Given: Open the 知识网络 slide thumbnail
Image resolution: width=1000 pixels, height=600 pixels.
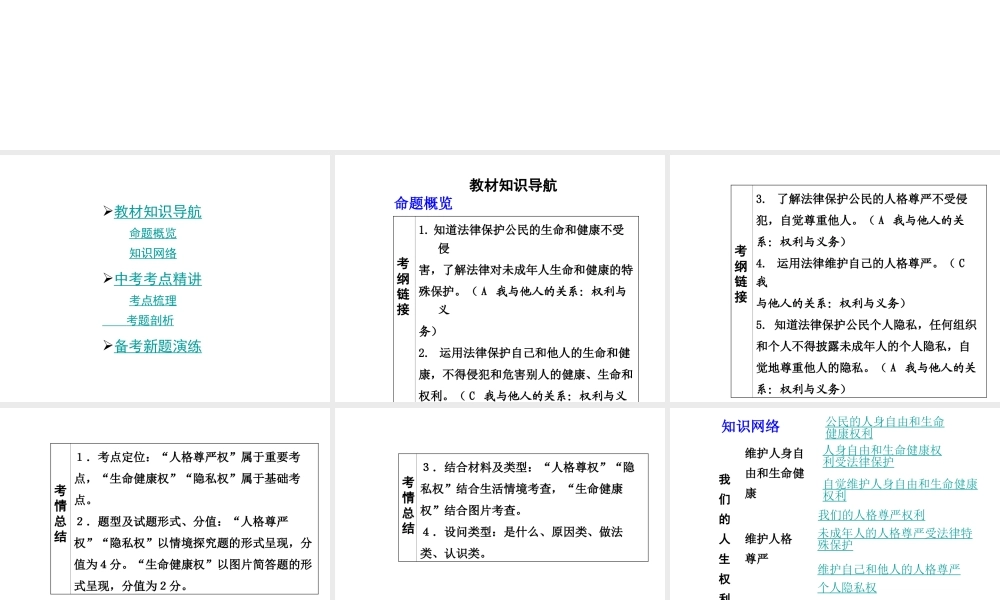Looking at the screenshot, I should tap(835, 504).
